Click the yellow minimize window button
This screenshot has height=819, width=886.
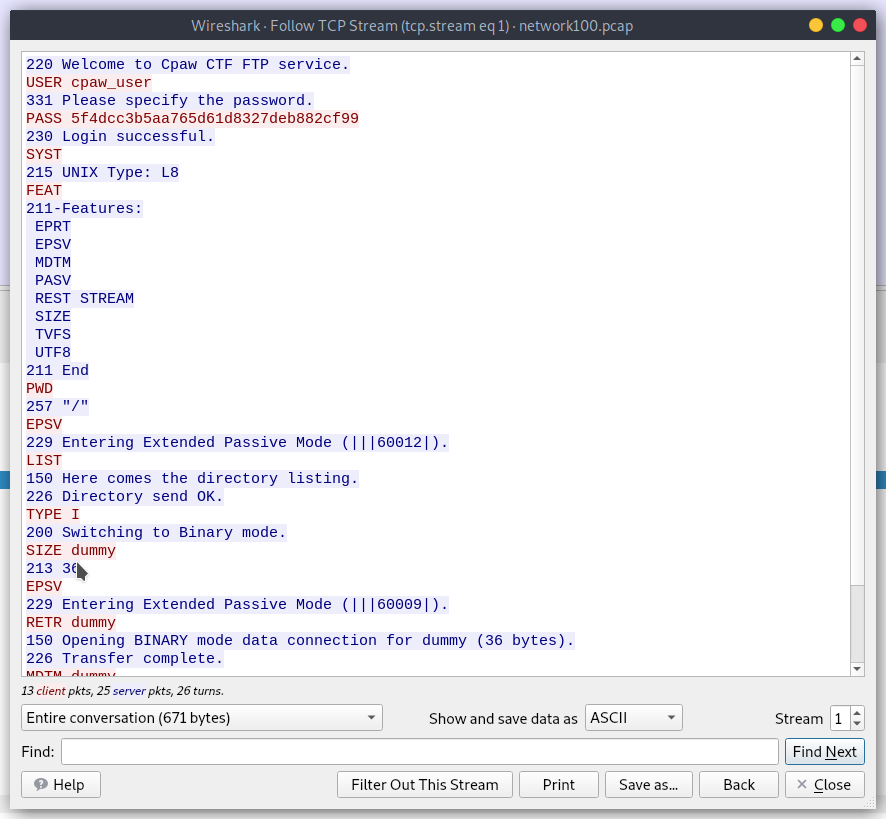(815, 25)
